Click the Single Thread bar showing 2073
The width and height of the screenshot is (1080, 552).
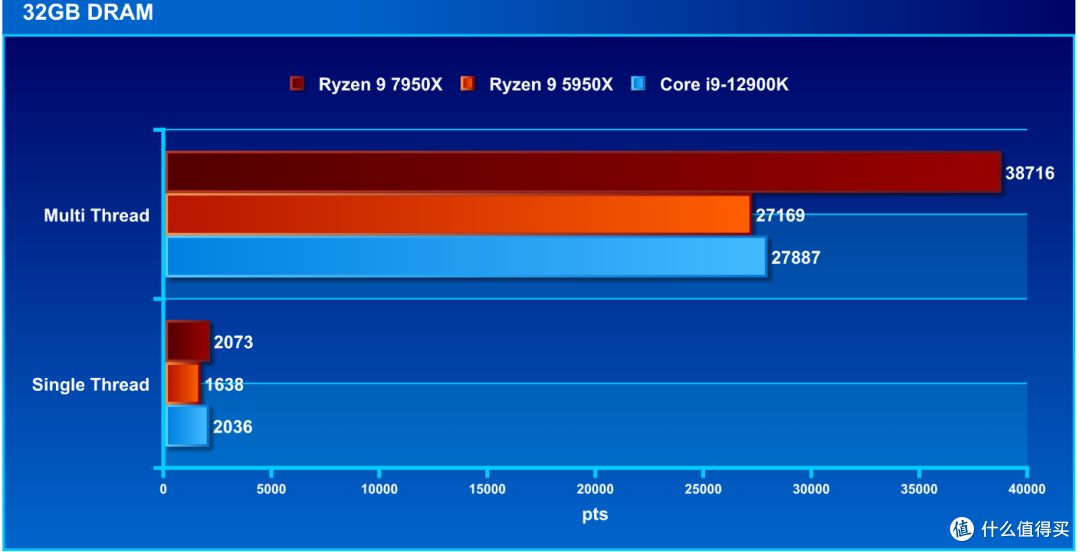(x=188, y=341)
